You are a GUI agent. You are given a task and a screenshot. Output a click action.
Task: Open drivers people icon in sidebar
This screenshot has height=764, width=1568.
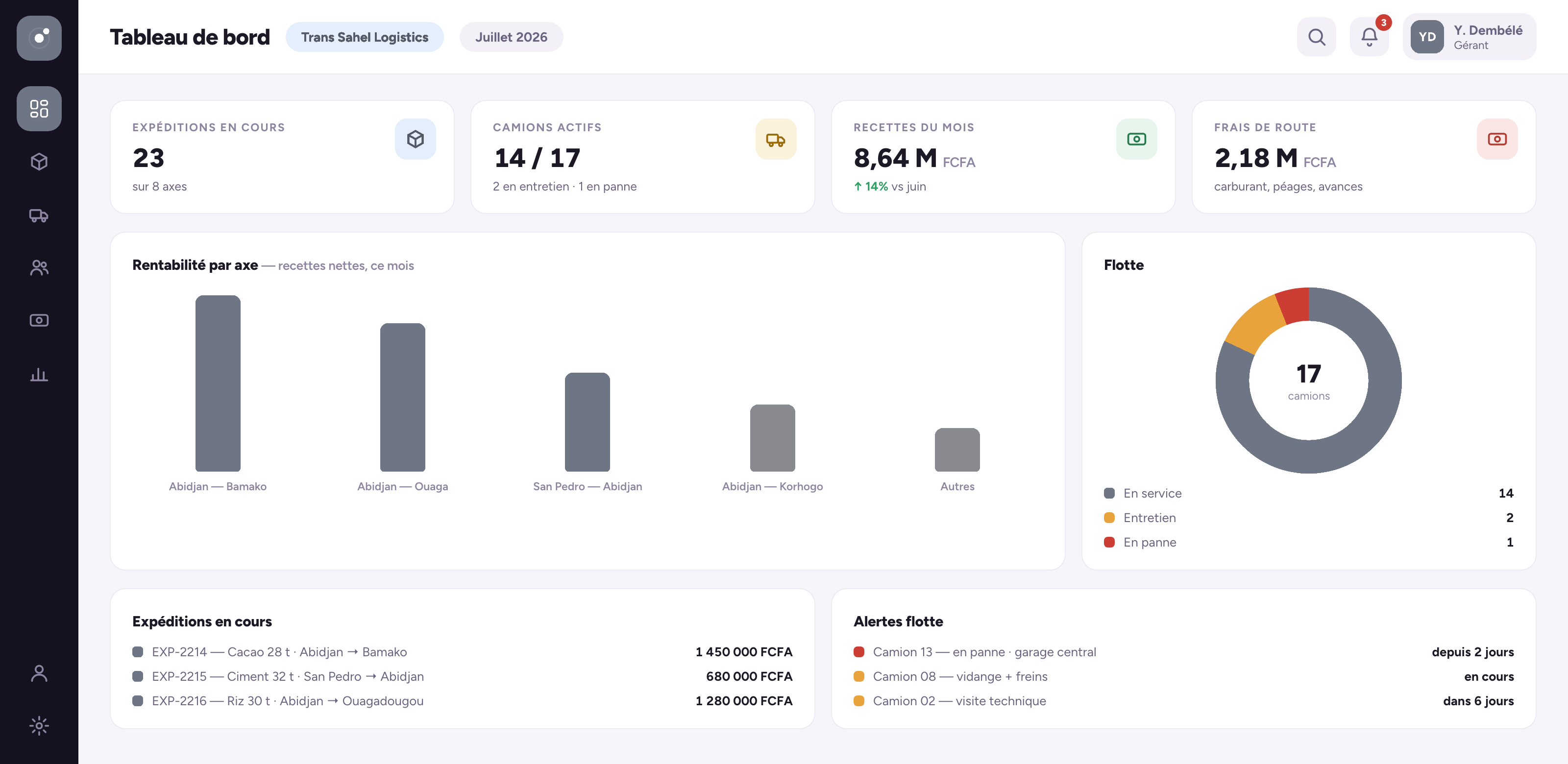coord(39,267)
